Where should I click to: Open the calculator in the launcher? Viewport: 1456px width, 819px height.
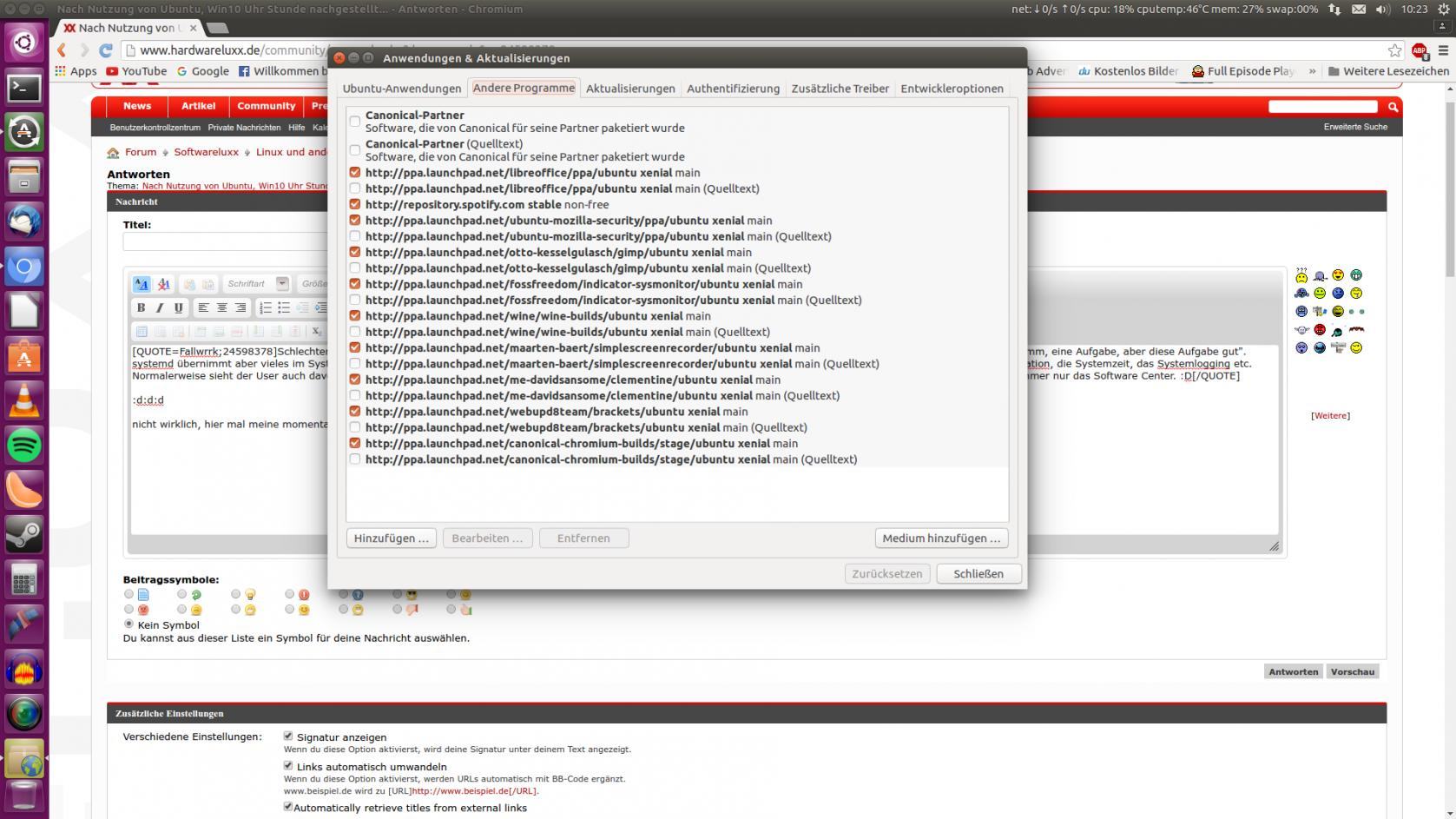coord(24,579)
